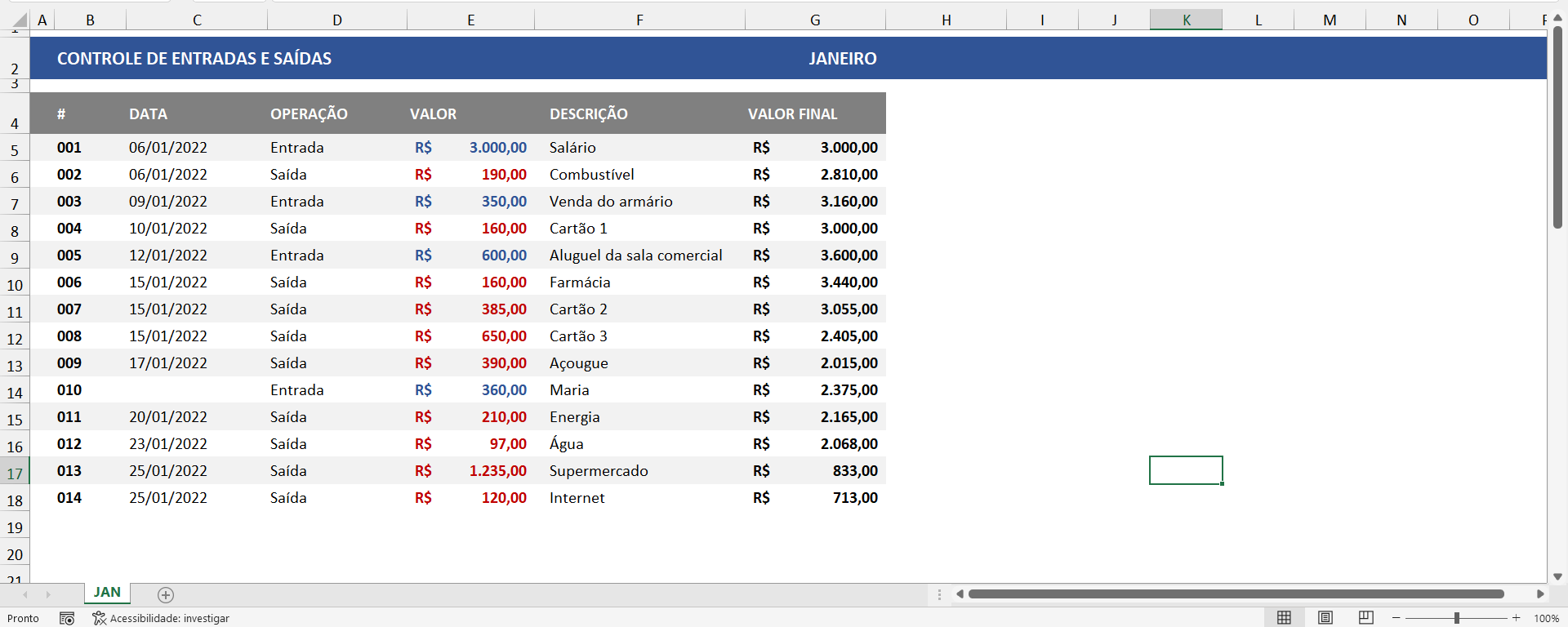Click vertical scrollbar down arrow

[x=1557, y=576]
